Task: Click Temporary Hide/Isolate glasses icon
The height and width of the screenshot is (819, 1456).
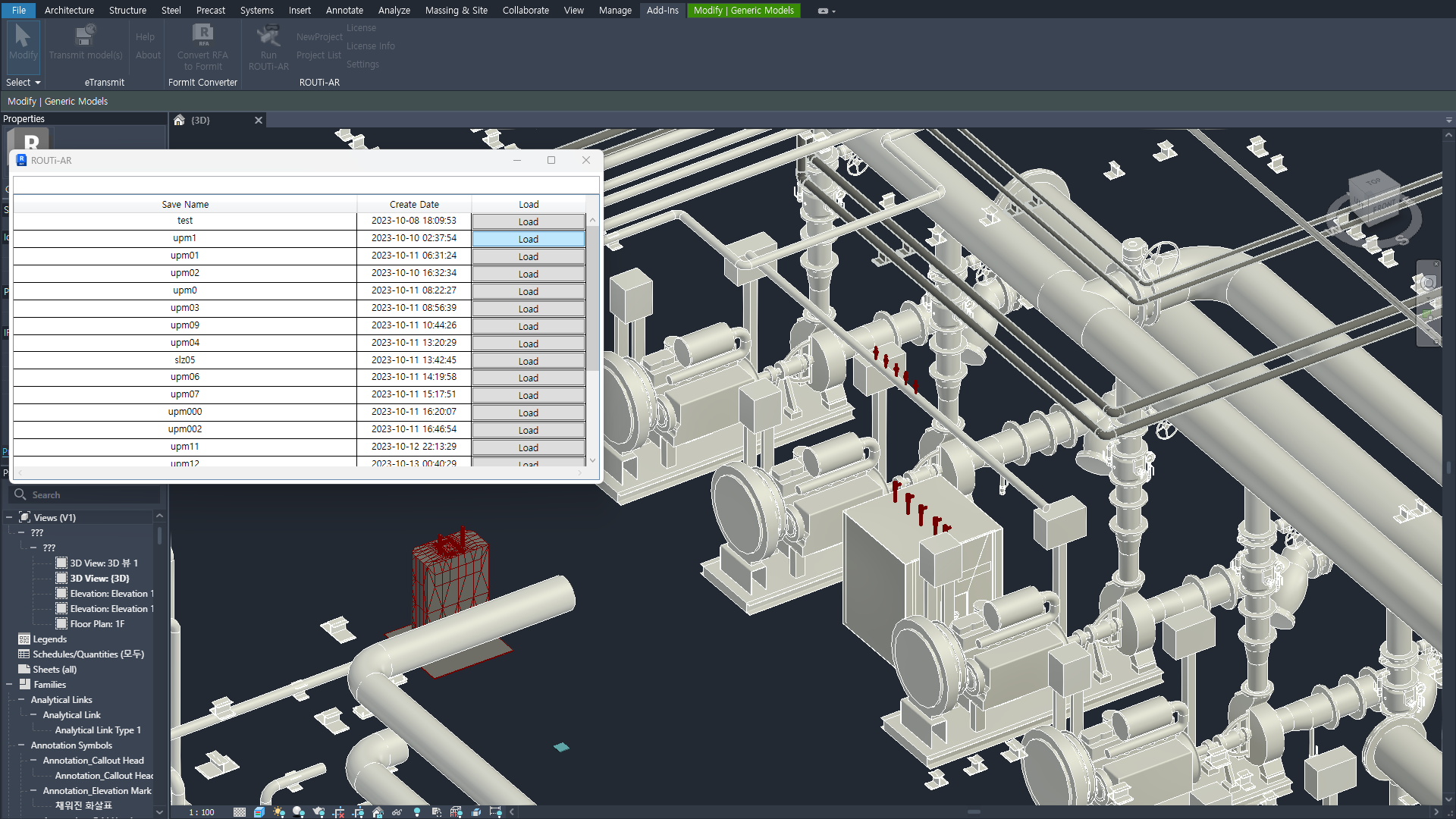Action: 397,812
